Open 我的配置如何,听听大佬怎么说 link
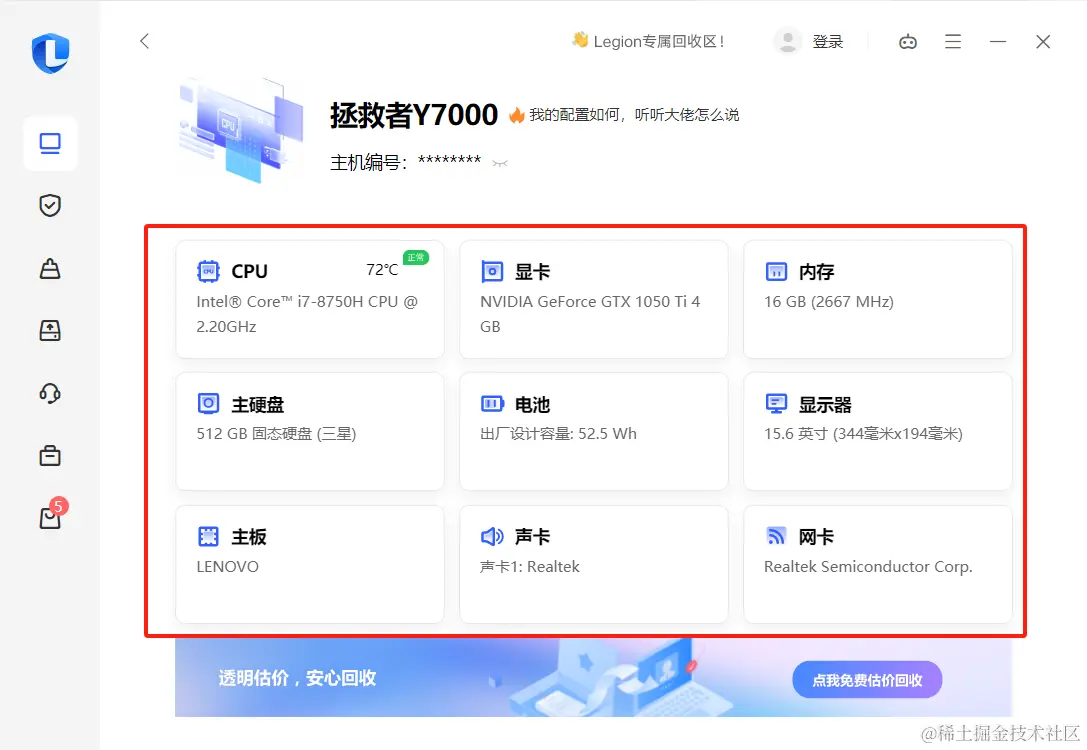The height and width of the screenshot is (750, 1087). (x=634, y=115)
